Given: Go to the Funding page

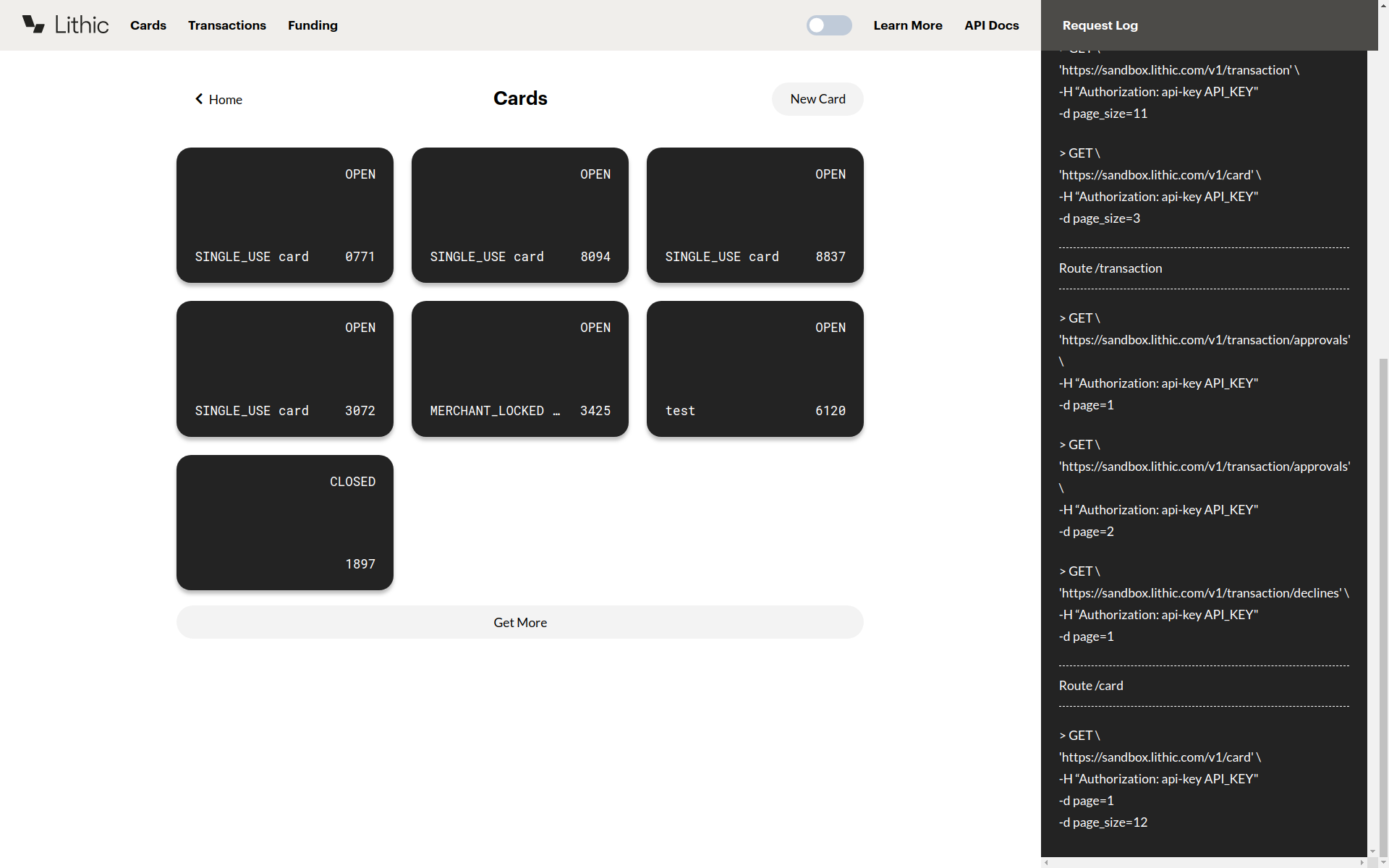Looking at the screenshot, I should tap(313, 25).
